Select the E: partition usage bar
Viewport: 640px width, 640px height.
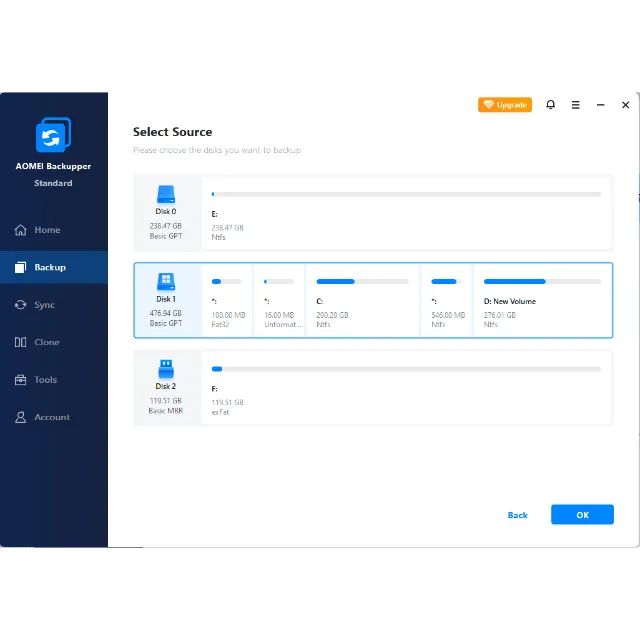406,194
